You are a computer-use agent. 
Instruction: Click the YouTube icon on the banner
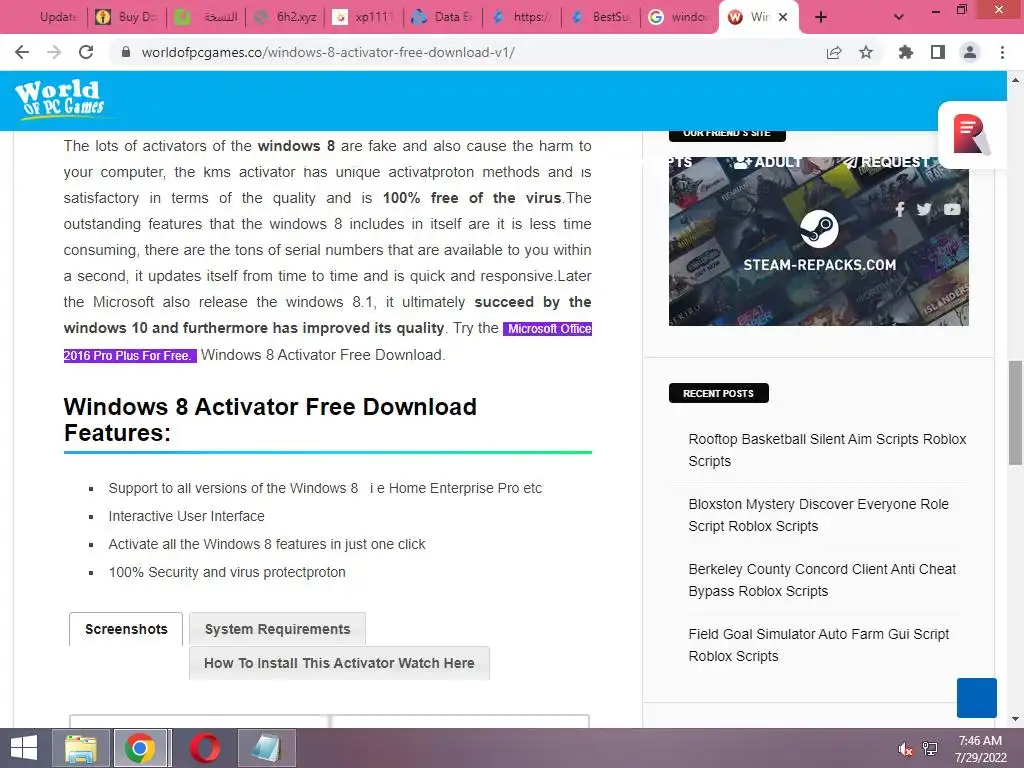tap(952, 210)
